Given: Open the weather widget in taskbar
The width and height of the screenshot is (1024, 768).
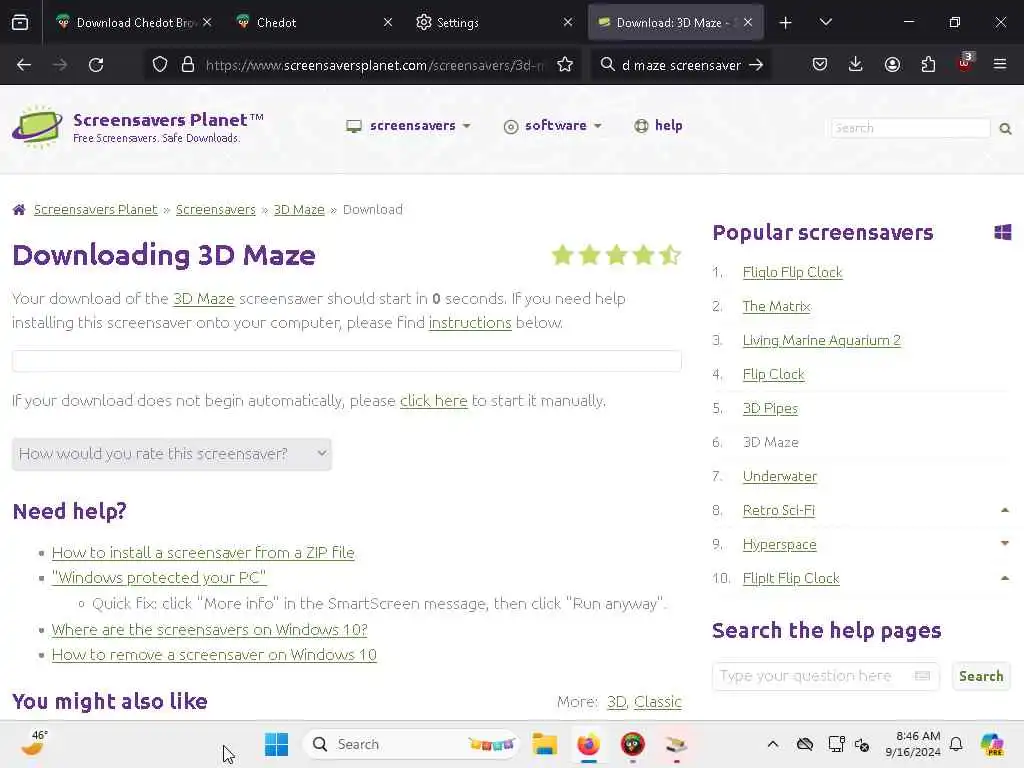Looking at the screenshot, I should point(35,743).
